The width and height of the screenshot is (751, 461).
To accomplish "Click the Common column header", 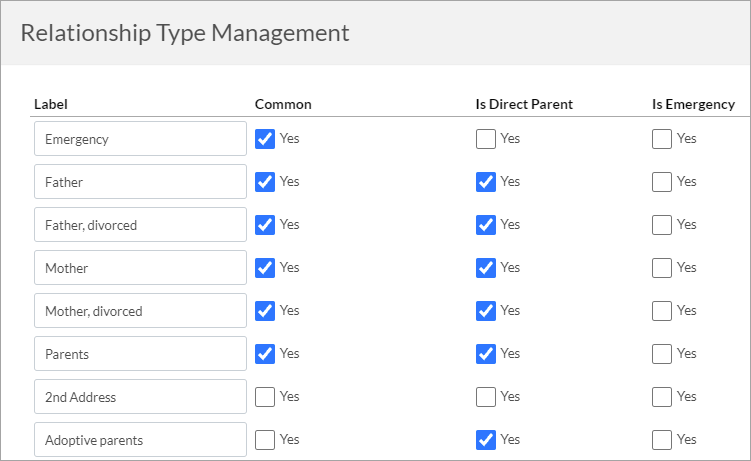I will pyautogui.click(x=283, y=104).
